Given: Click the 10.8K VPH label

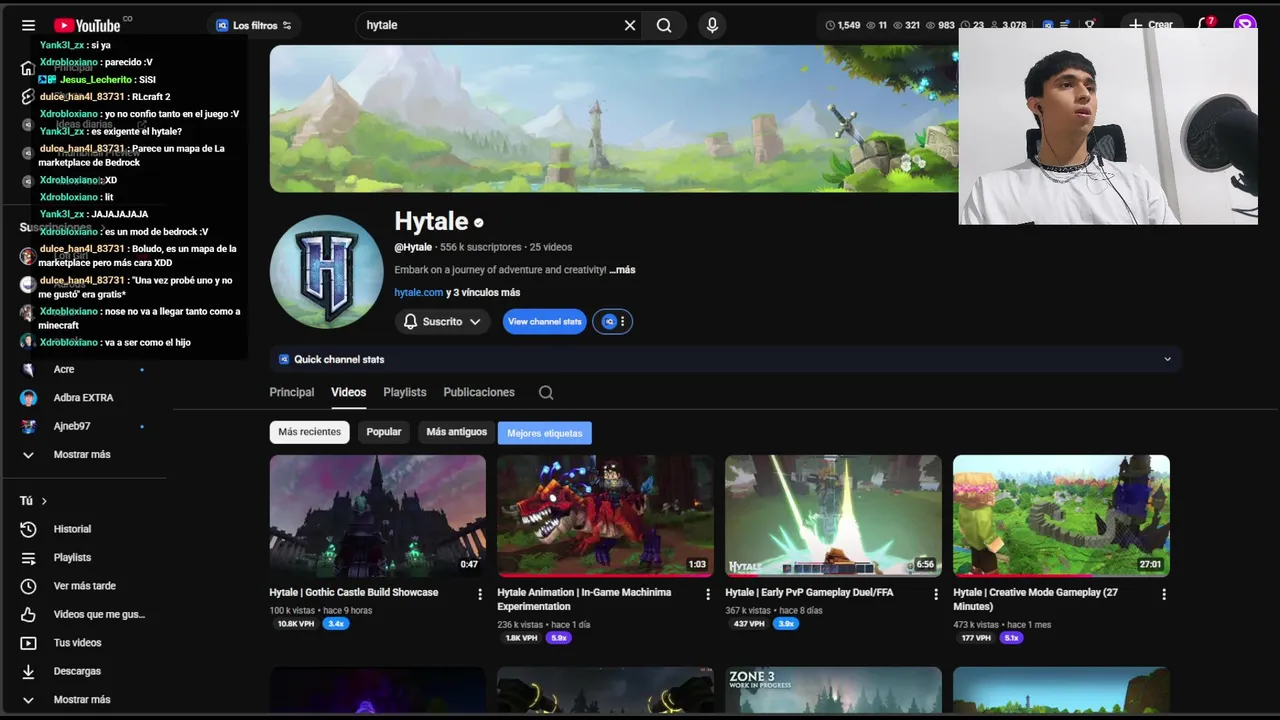Looking at the screenshot, I should [296, 624].
